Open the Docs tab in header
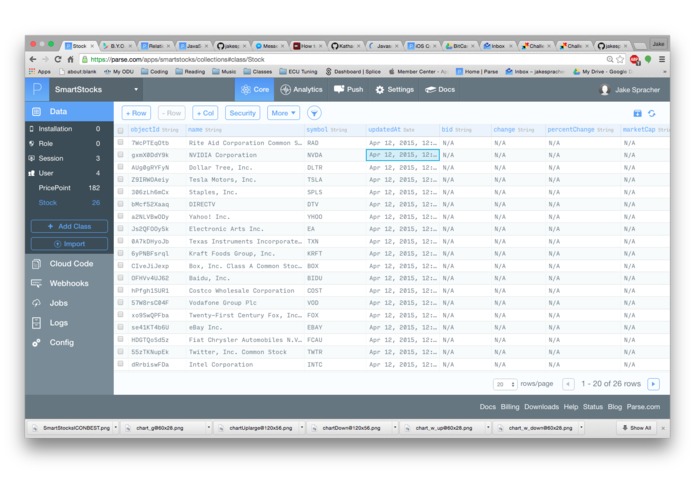This screenshot has width=695, height=494. 440,89
